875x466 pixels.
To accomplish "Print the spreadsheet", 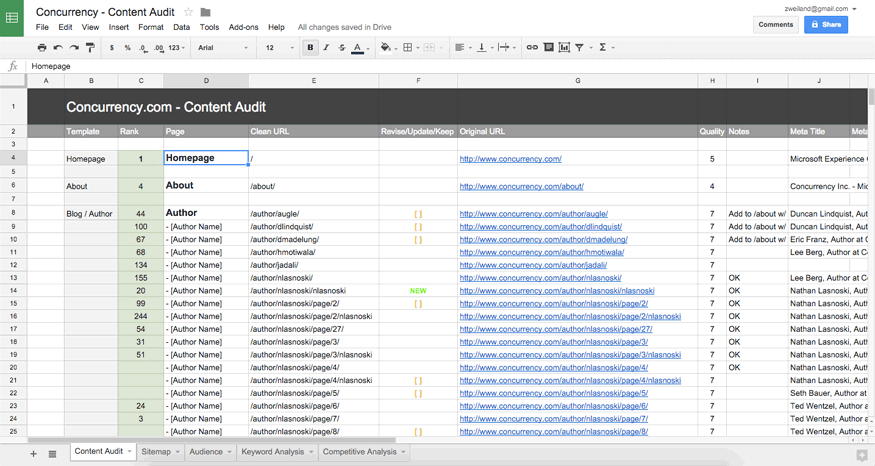I will pyautogui.click(x=42, y=47).
